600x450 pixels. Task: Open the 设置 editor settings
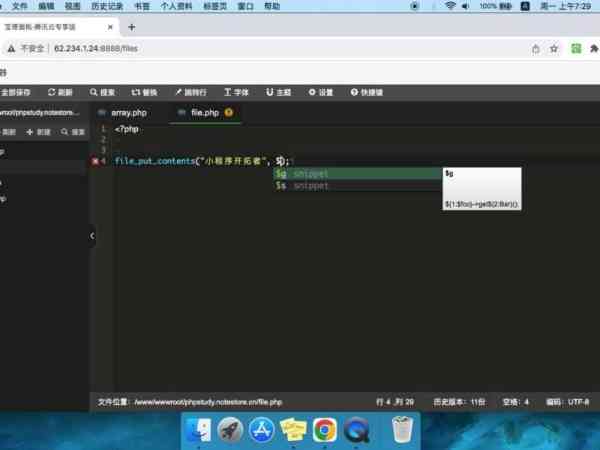click(x=321, y=92)
